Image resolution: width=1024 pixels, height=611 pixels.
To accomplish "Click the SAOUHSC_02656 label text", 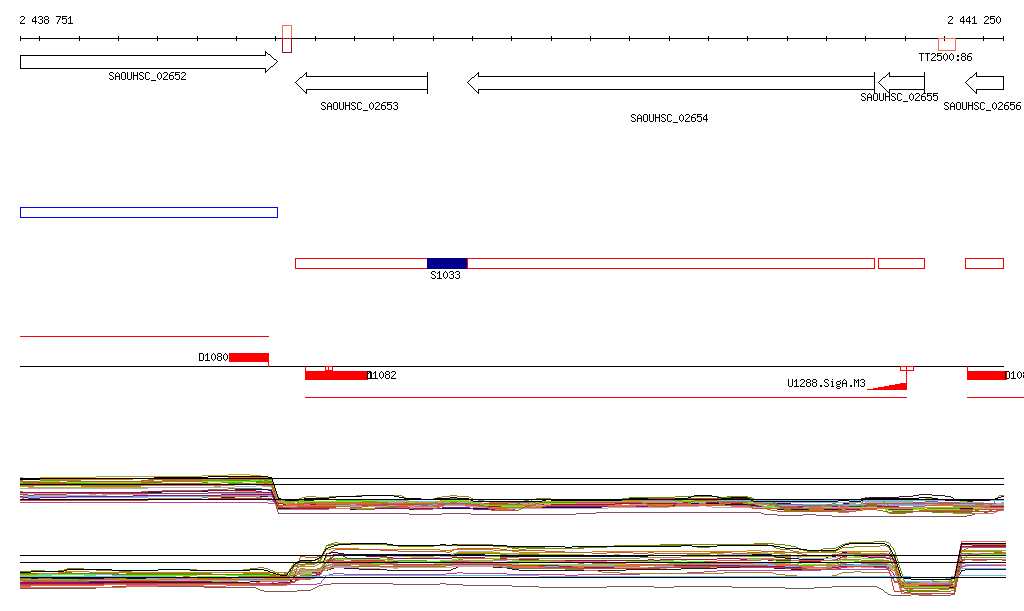I will click(982, 106).
